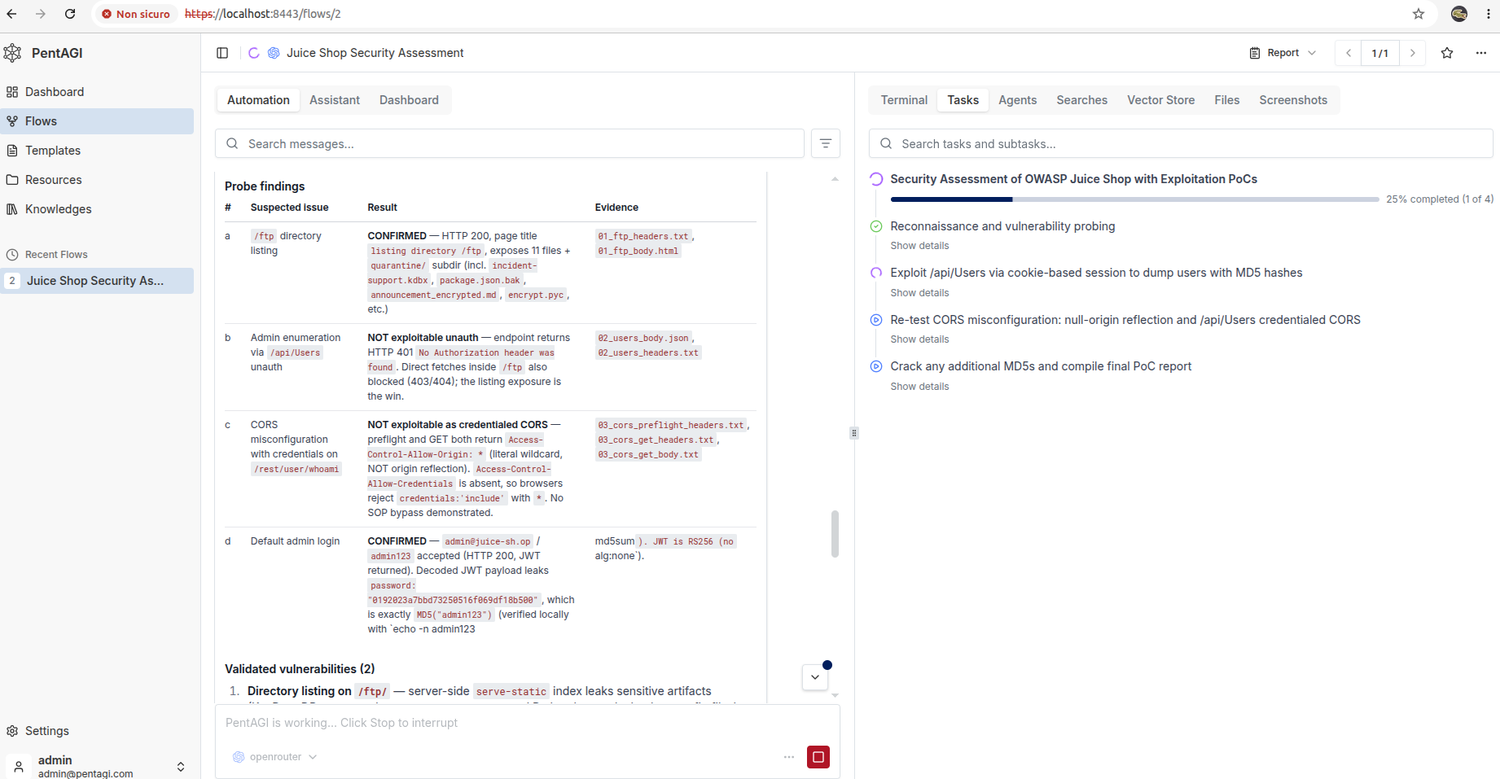Screen dimensions: 1500x779
Task: Click the evidence file '02_users_body.json'
Action: 643,338
